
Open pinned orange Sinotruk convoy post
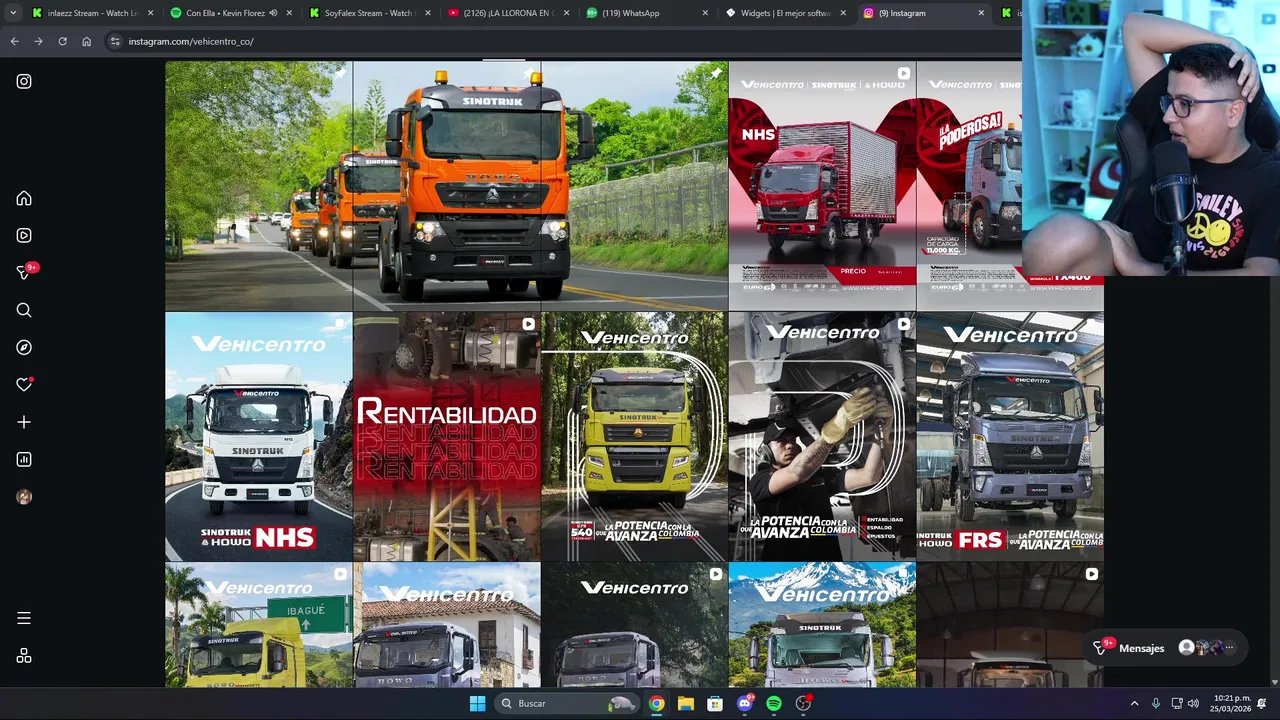[x=446, y=186]
